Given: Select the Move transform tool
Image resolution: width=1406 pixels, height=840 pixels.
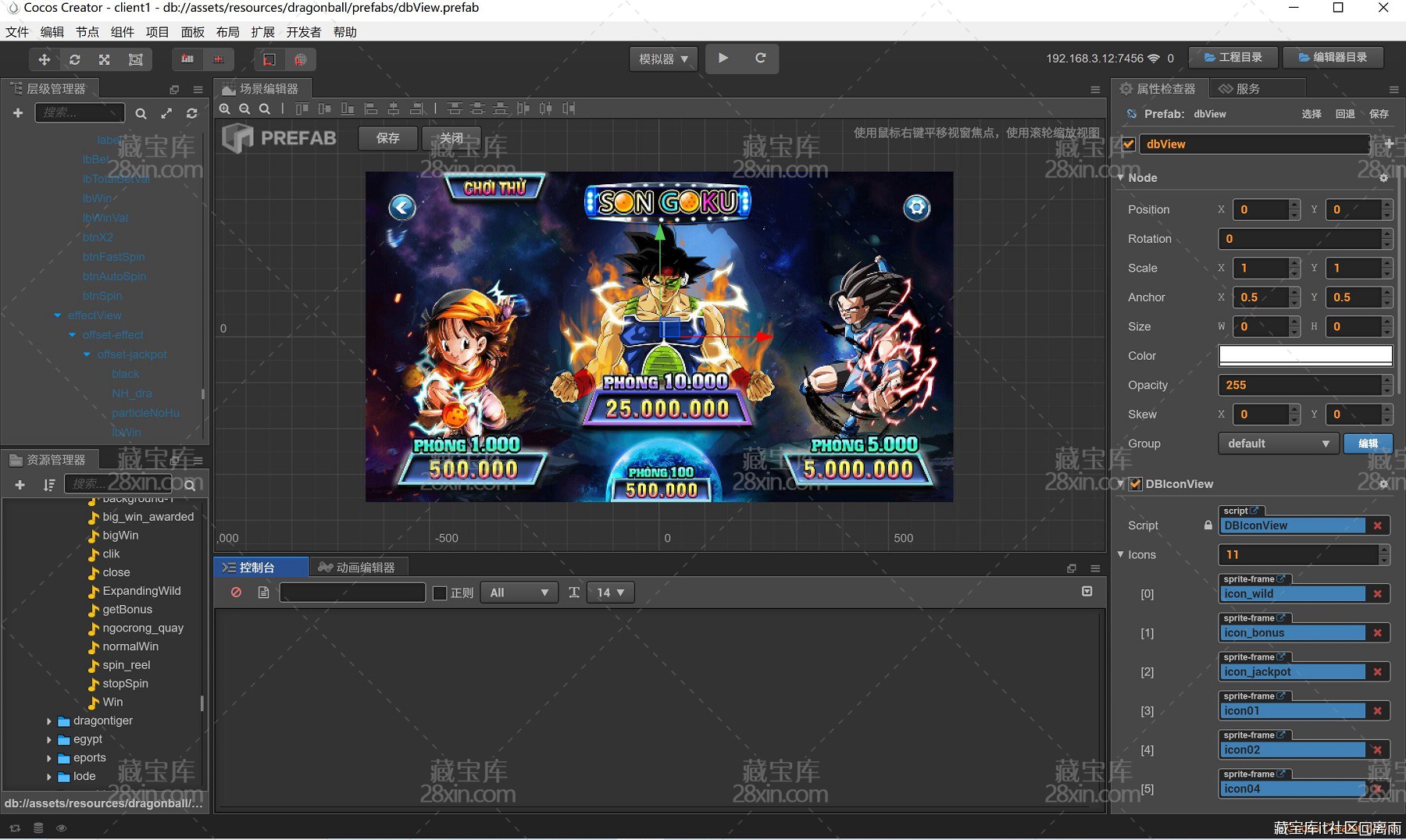Looking at the screenshot, I should click(45, 59).
